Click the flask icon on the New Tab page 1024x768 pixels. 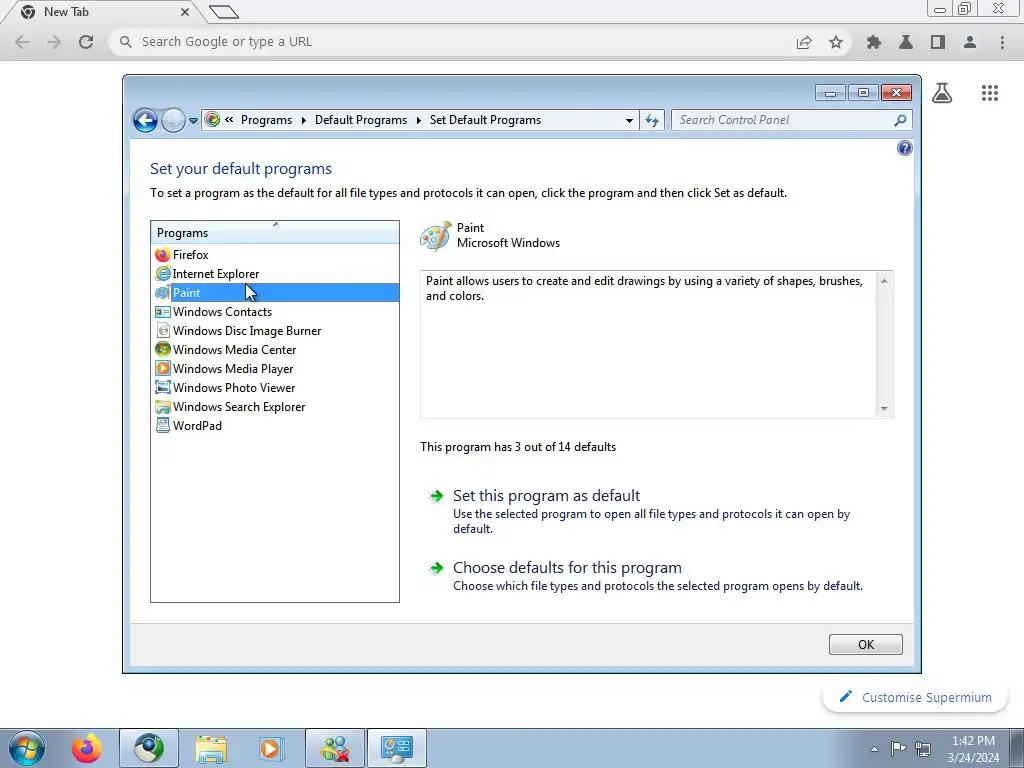pyautogui.click(x=942, y=93)
